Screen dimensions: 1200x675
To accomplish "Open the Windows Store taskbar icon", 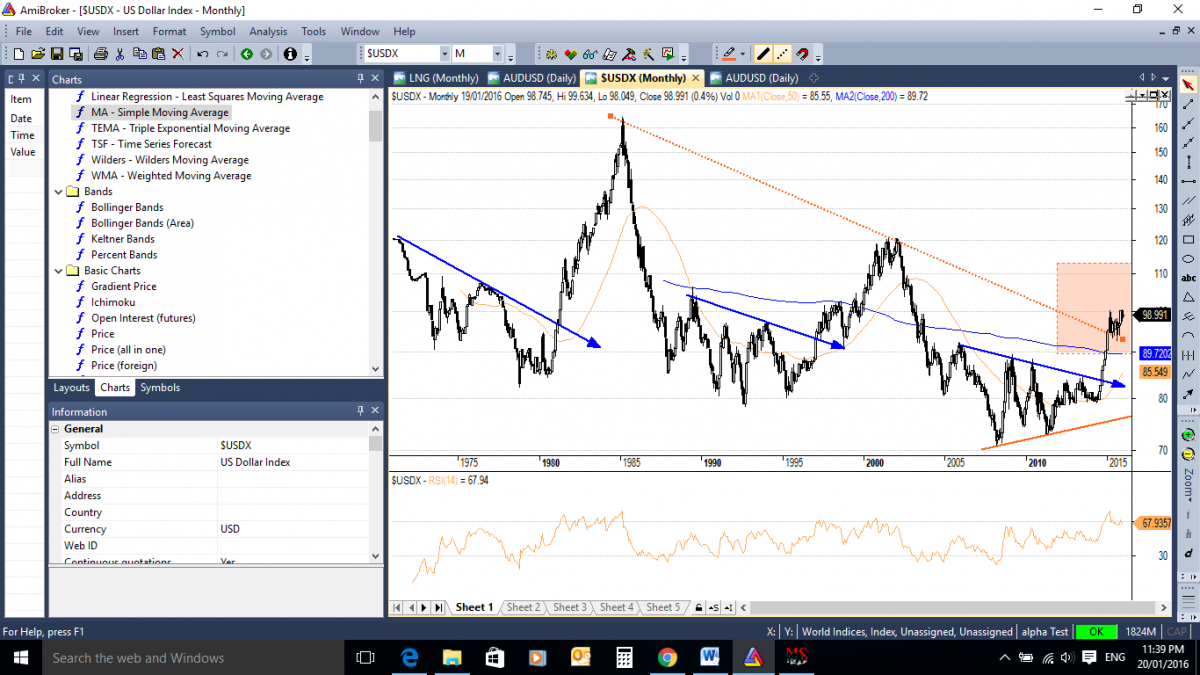I will pyautogui.click(x=494, y=657).
